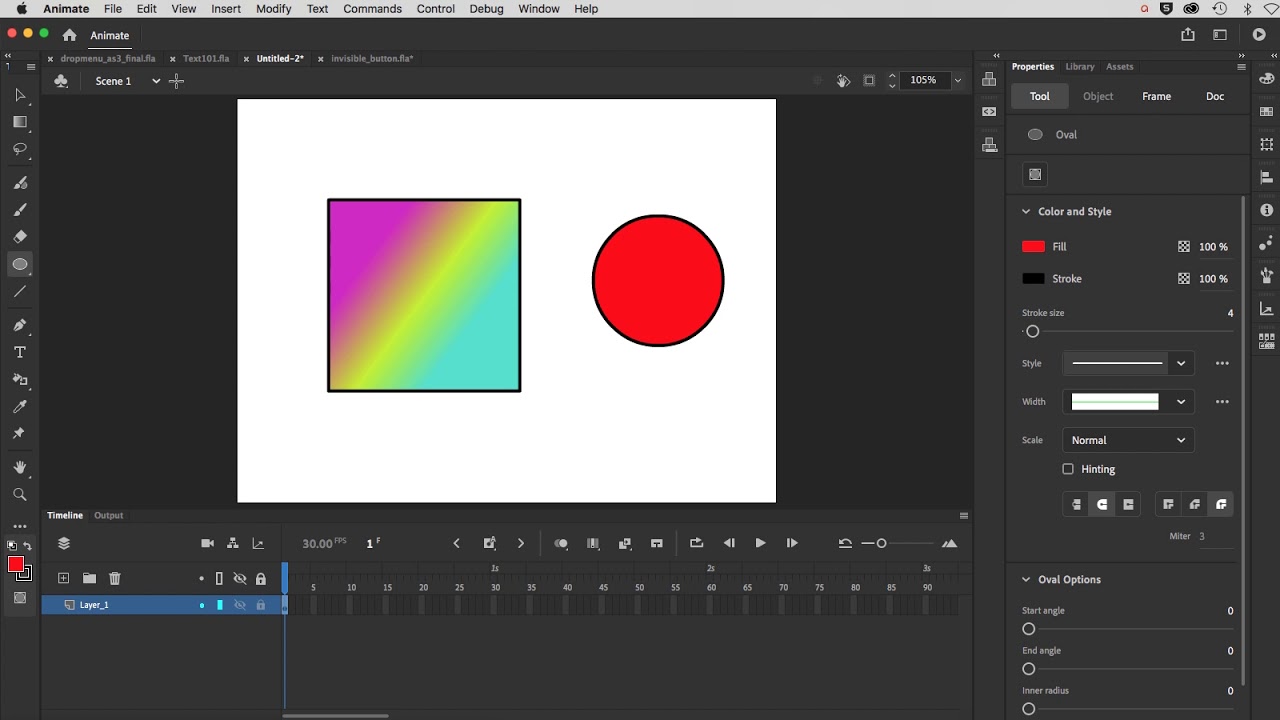Click frame 30 on the timeline ruler
The width and height of the screenshot is (1280, 720).
coord(495,588)
